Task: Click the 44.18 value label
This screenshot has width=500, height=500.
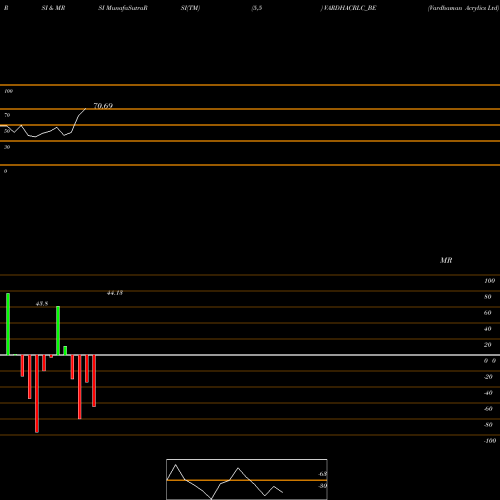Action: pos(115,293)
